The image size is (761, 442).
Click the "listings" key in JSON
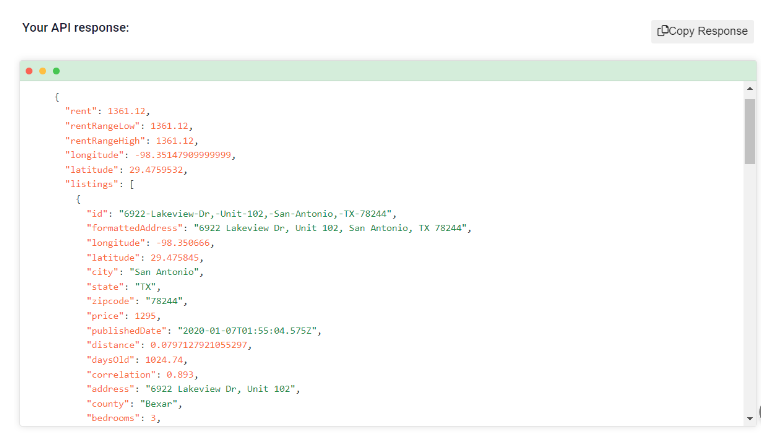click(92, 184)
